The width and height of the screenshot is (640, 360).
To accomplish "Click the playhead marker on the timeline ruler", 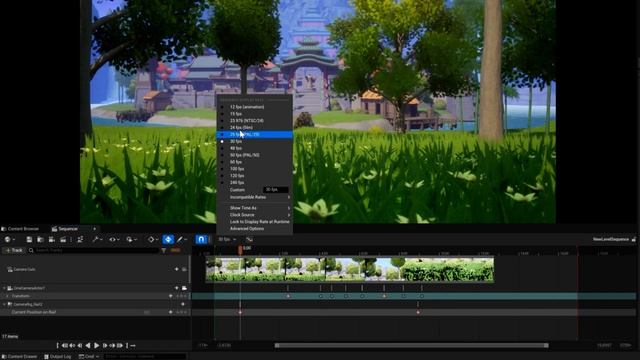I will 240,250.
